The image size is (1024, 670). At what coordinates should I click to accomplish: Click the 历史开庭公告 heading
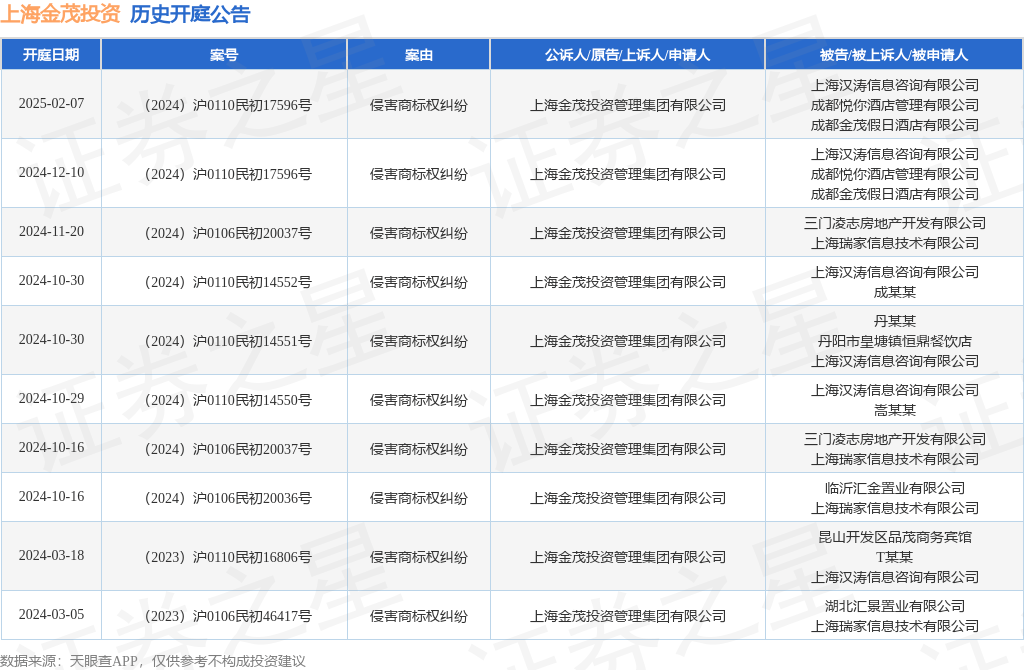pos(190,14)
